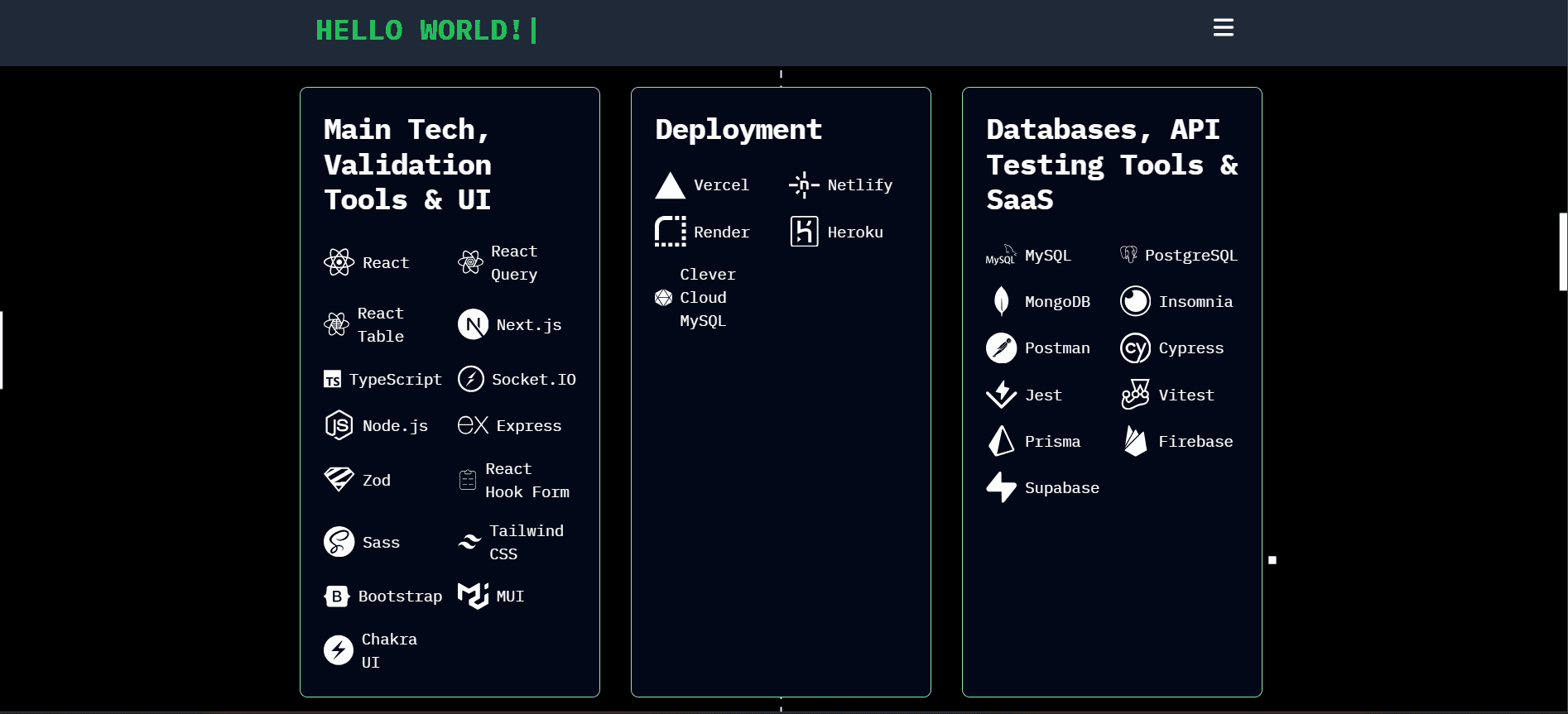The width and height of the screenshot is (1568, 714).
Task: Select the "React" label text
Action: coord(386,262)
